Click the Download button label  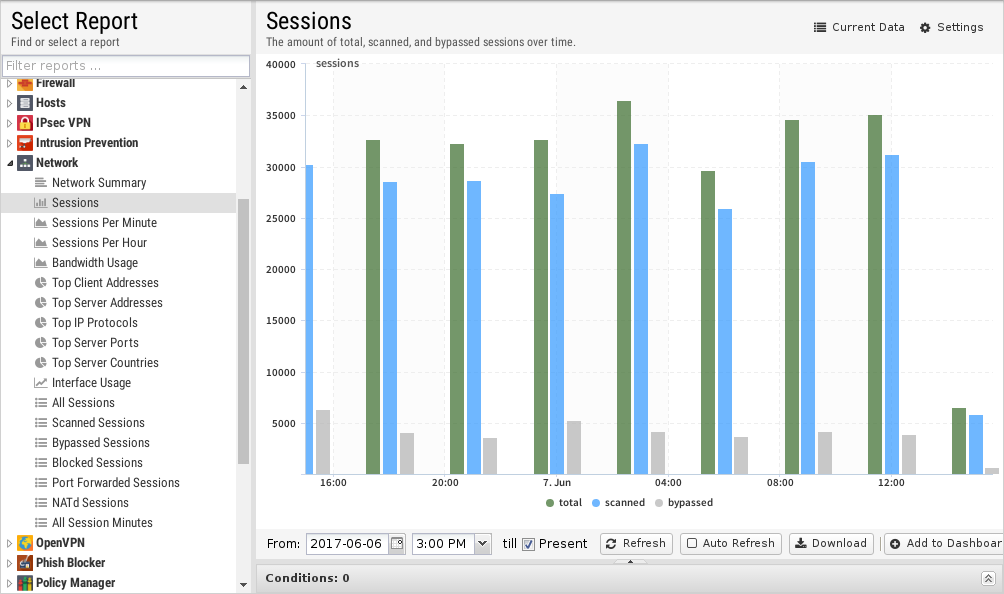pyautogui.click(x=839, y=543)
